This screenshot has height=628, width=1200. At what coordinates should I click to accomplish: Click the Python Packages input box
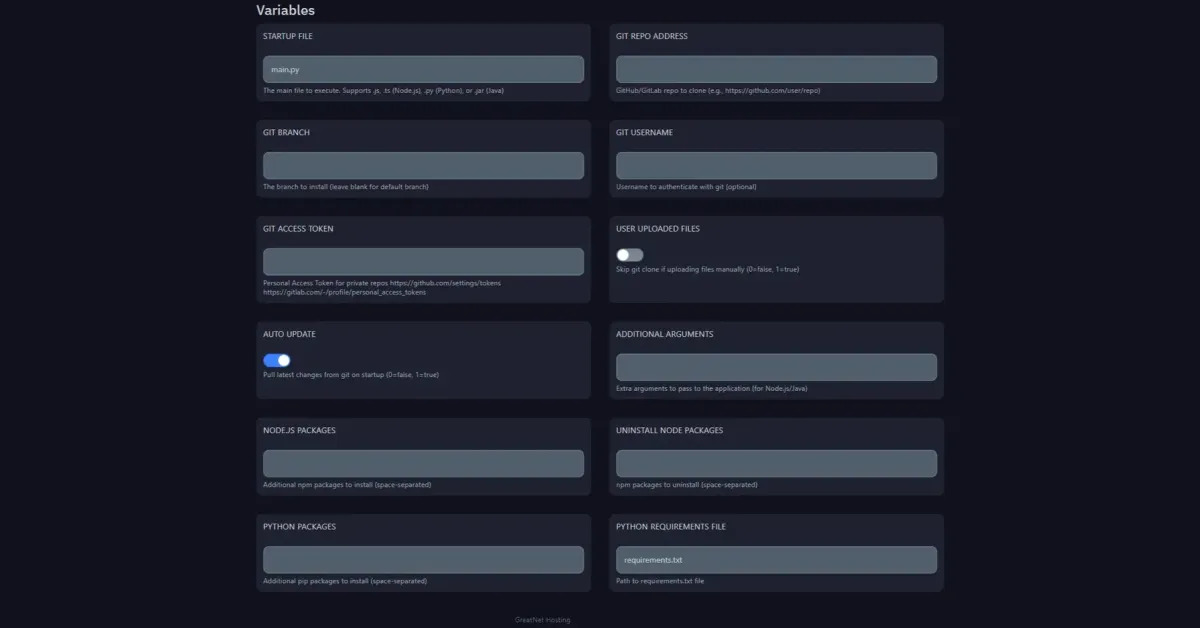[423, 559]
